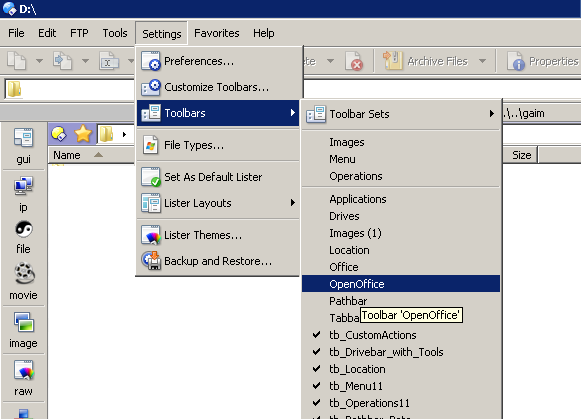Disable the tb_Menu11 toolbar
Viewport: 581px width, 419px height.
401,386
